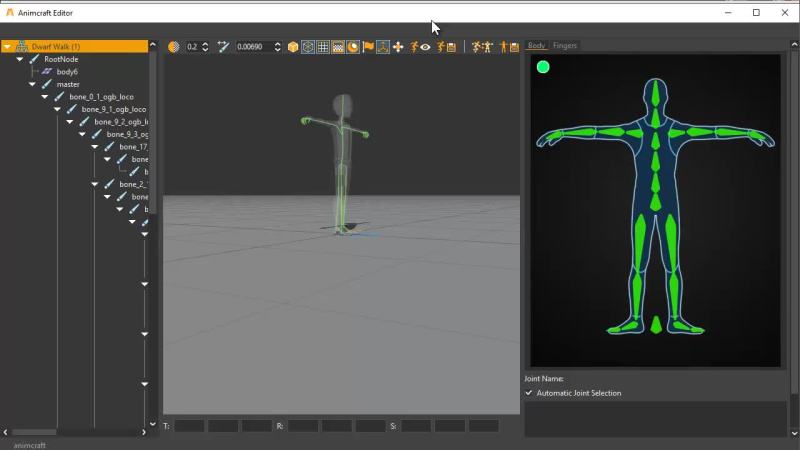Click the hierarchy icon beside Dwarf Walk

pos(22,46)
